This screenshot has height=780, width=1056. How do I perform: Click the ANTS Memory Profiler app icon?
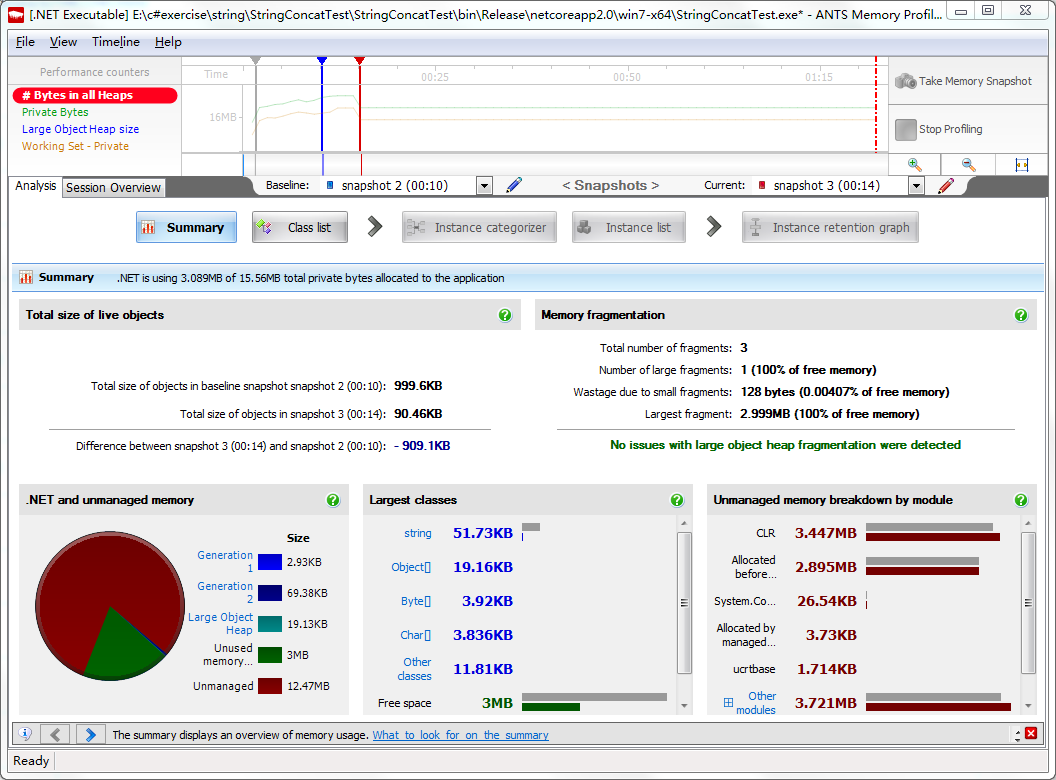click(16, 14)
